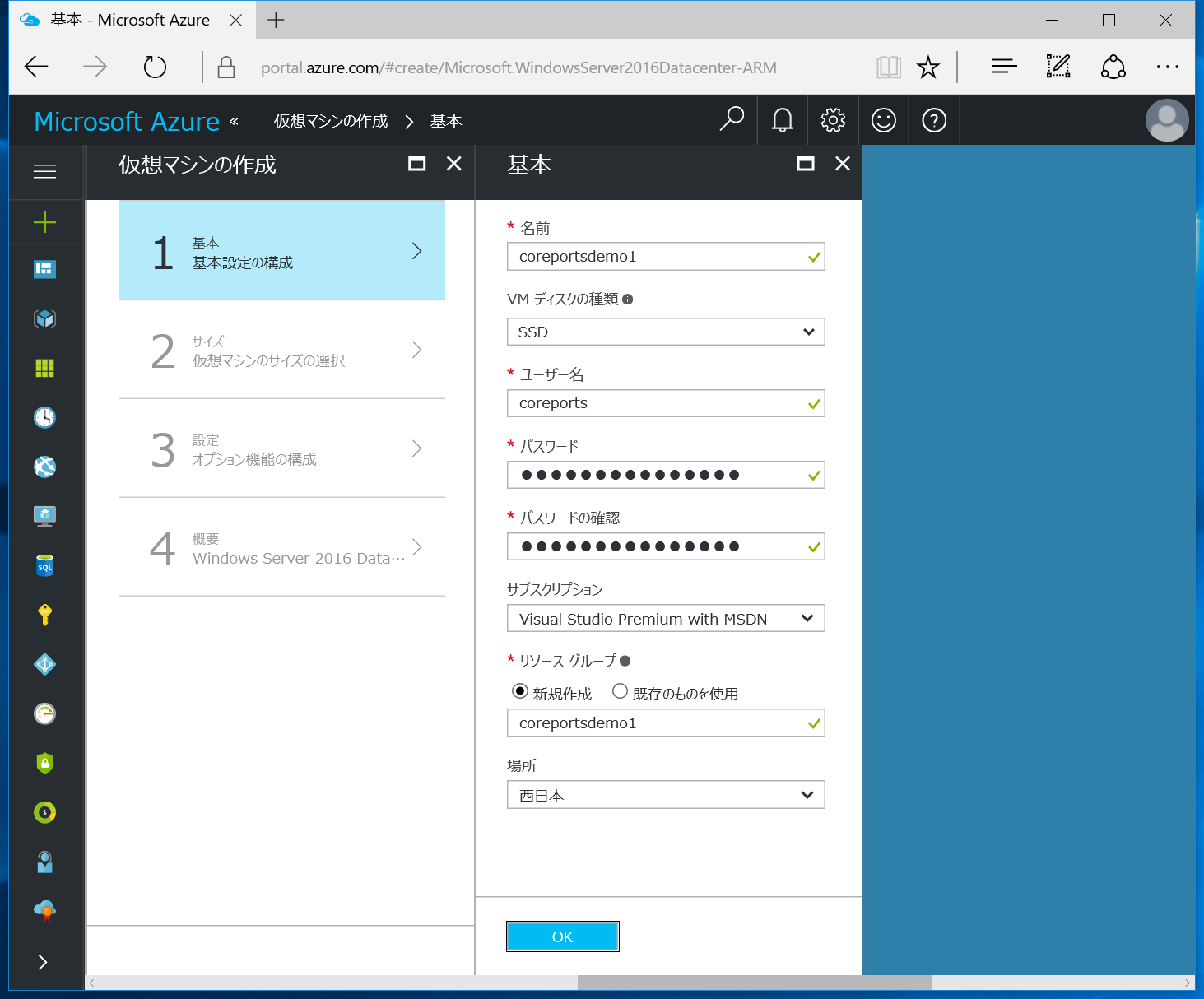Select step 4 概要 Windows Server 2016
The height and width of the screenshot is (999, 1204).
[x=281, y=547]
